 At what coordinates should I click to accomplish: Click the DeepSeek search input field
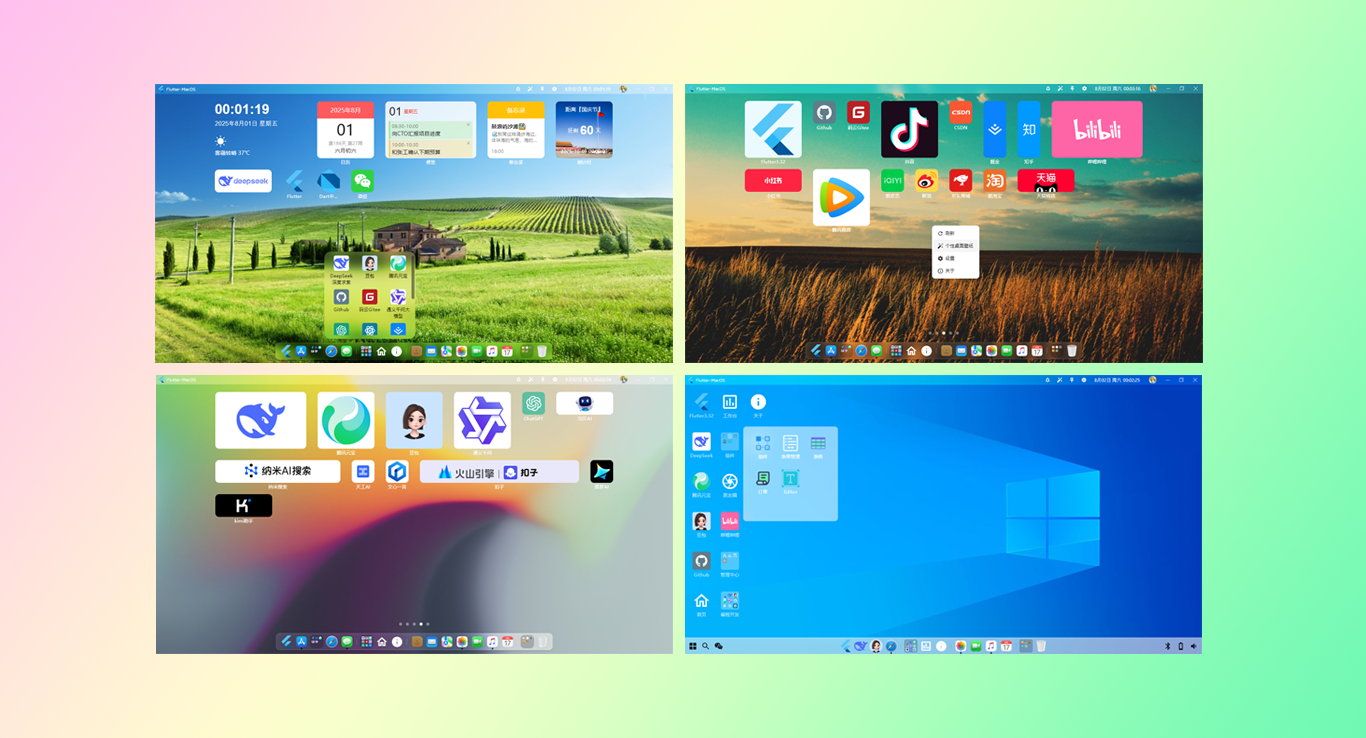(243, 180)
